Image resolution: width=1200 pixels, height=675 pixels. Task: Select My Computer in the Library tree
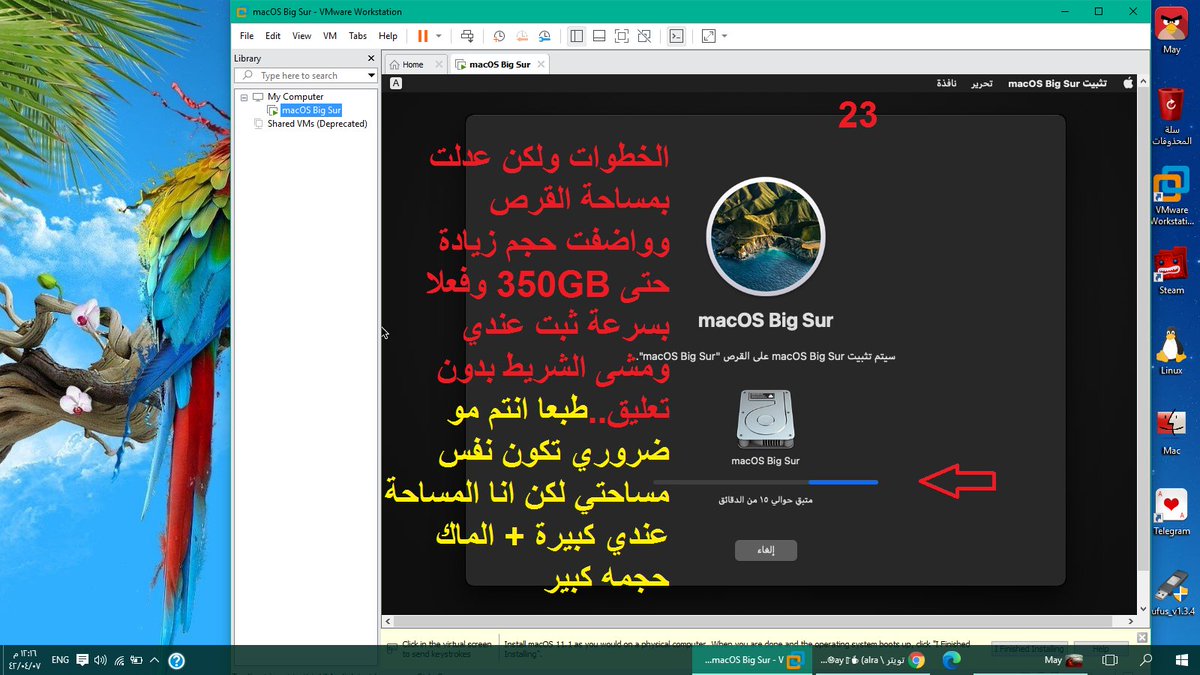pyautogui.click(x=295, y=97)
